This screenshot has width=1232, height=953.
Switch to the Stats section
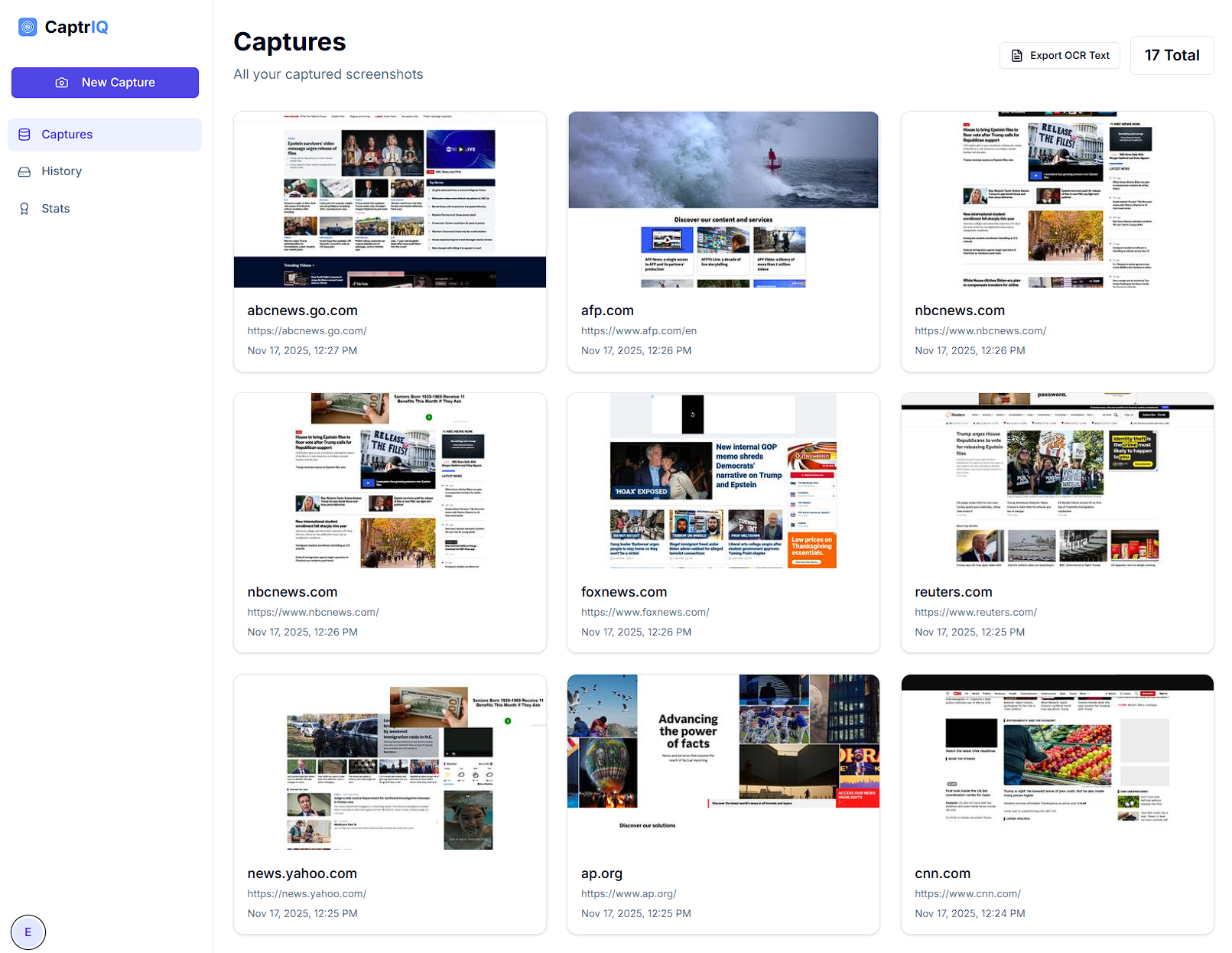click(55, 208)
